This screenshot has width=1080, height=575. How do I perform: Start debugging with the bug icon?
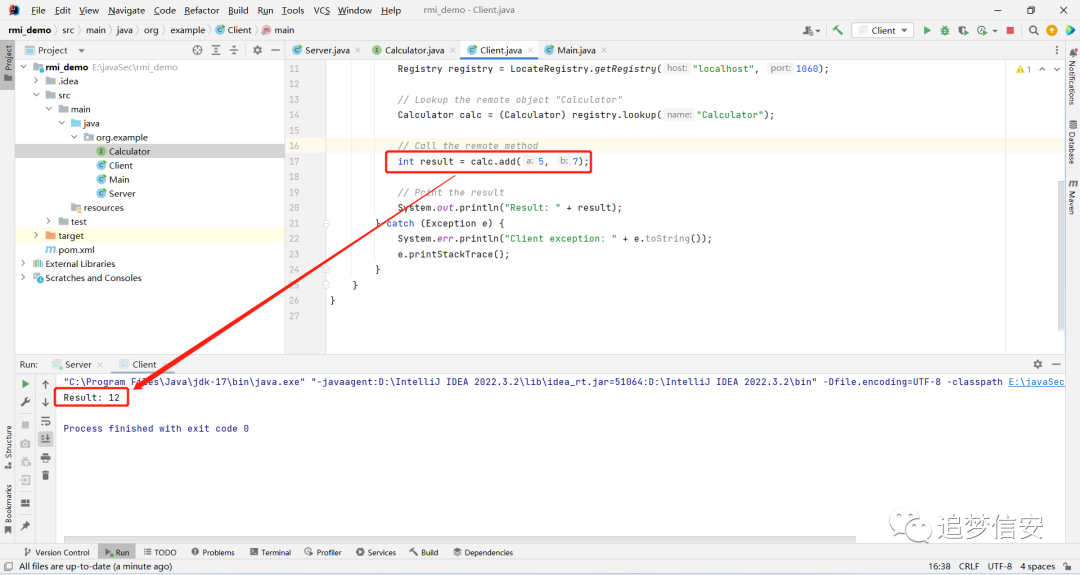[945, 30]
